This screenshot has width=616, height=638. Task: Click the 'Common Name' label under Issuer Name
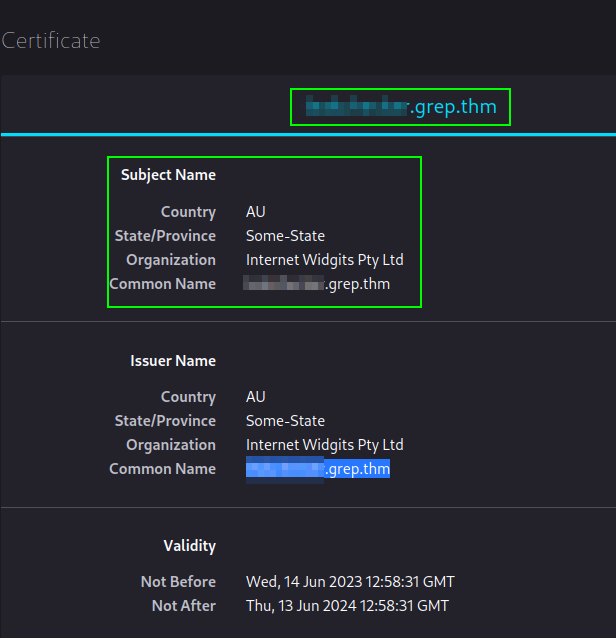(x=163, y=469)
